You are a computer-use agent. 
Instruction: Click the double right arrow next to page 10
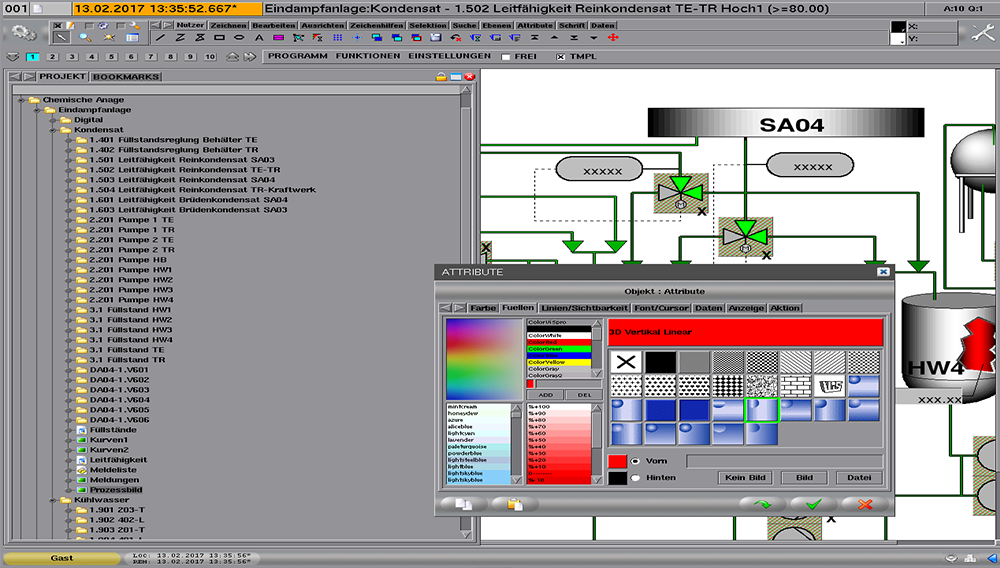pos(249,57)
